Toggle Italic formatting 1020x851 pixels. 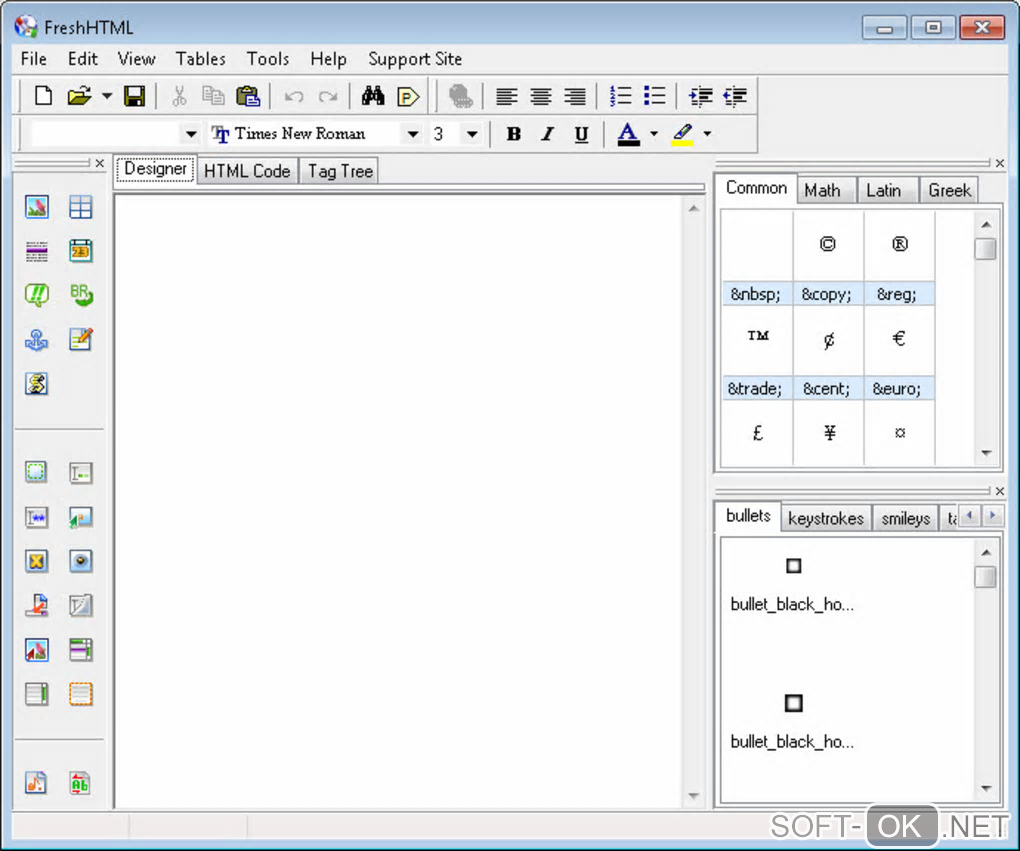coord(547,134)
